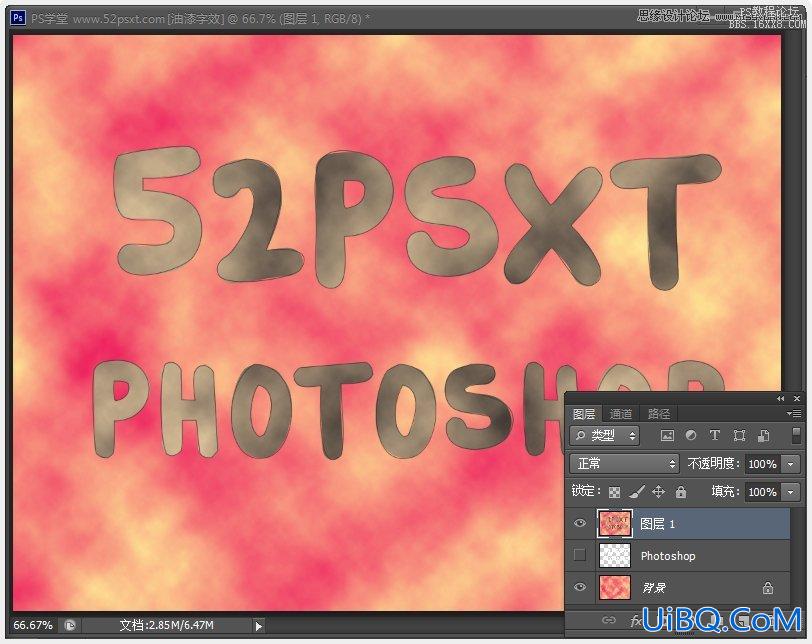Toggle the layer filtering on/off switch

click(x=796, y=435)
